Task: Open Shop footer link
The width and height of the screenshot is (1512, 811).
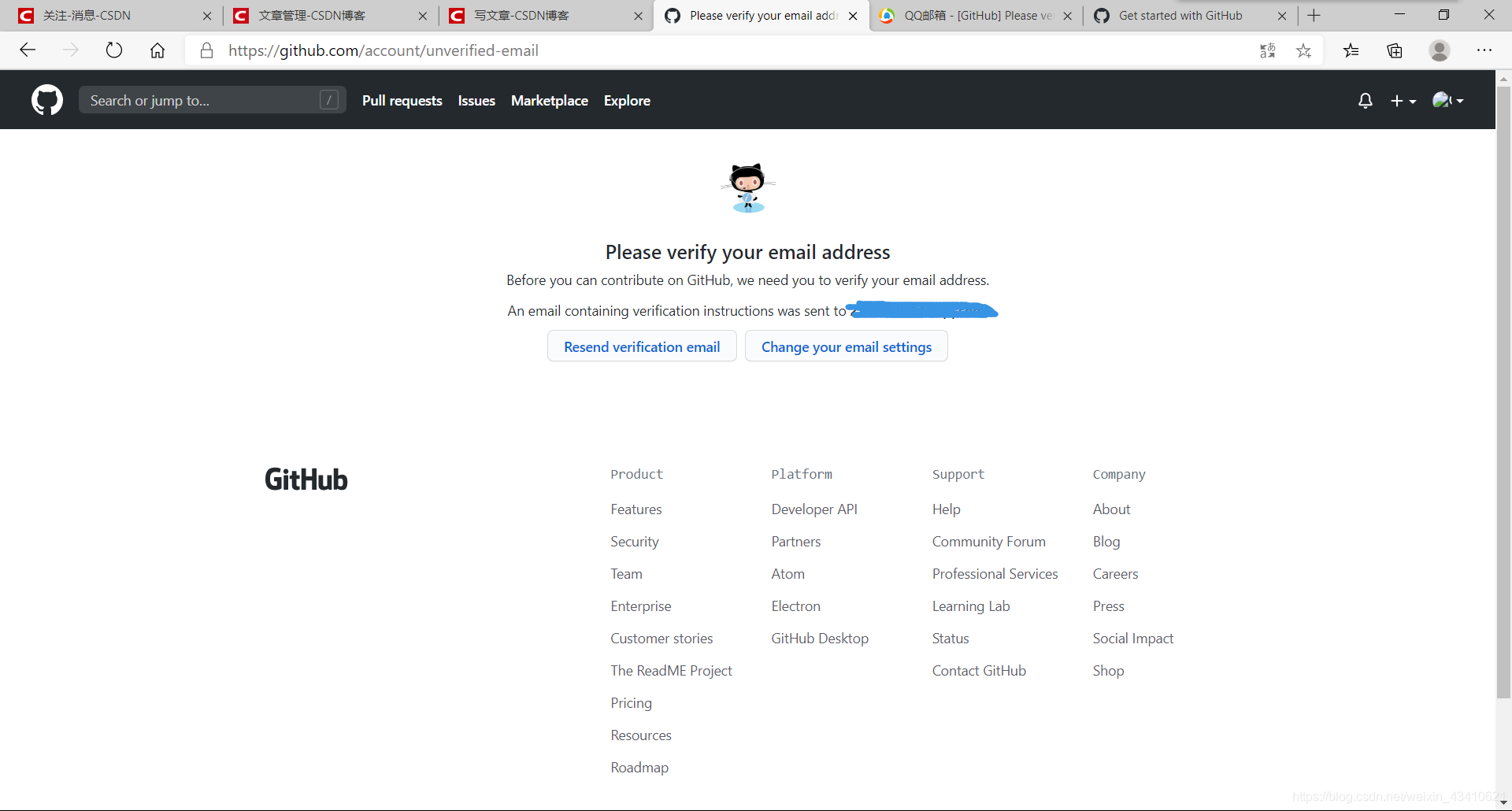Action: (1108, 671)
